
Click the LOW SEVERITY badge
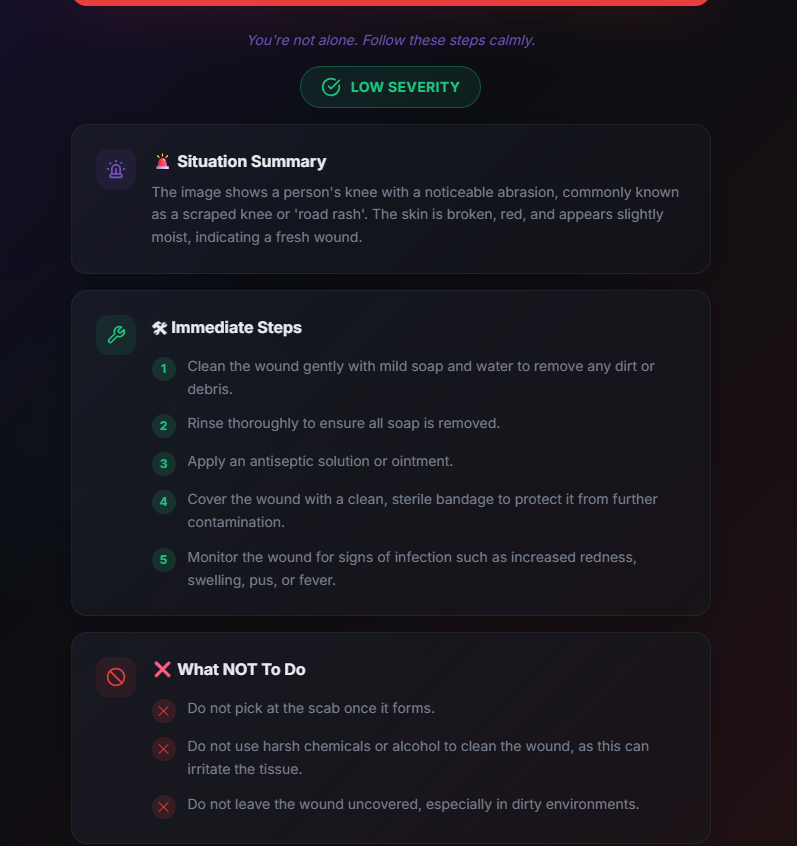pos(390,87)
